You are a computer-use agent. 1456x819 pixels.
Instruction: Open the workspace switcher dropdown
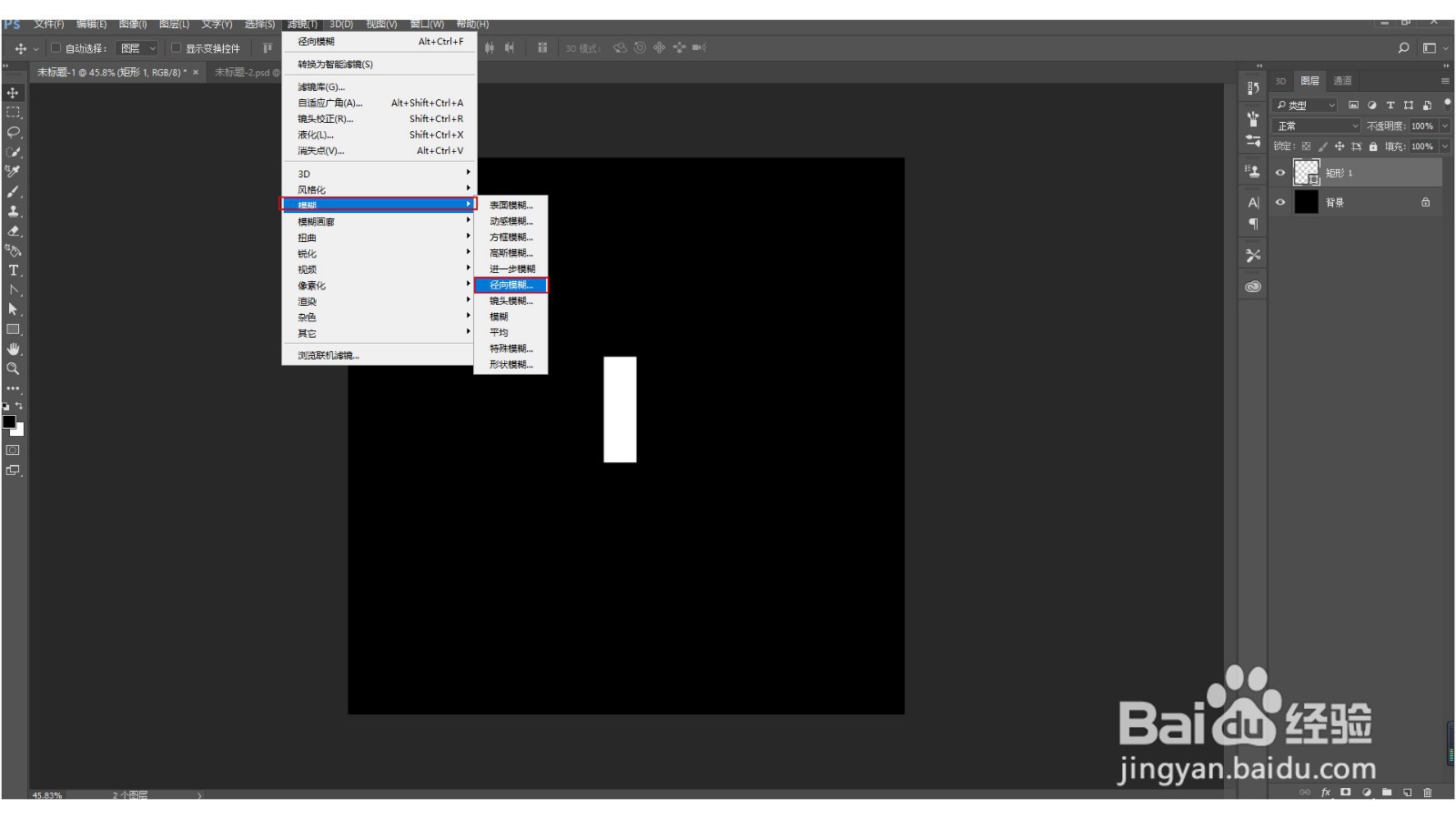(1434, 48)
